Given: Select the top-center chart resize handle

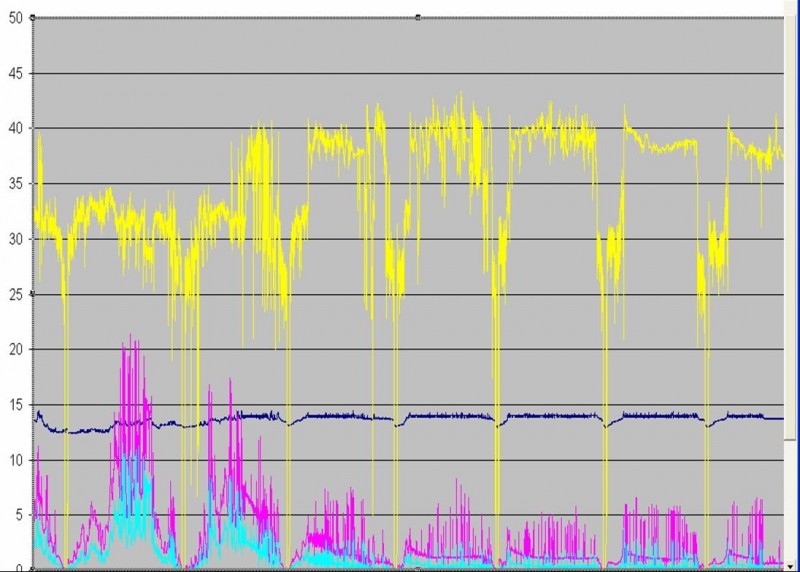Looking at the screenshot, I should (x=417, y=17).
